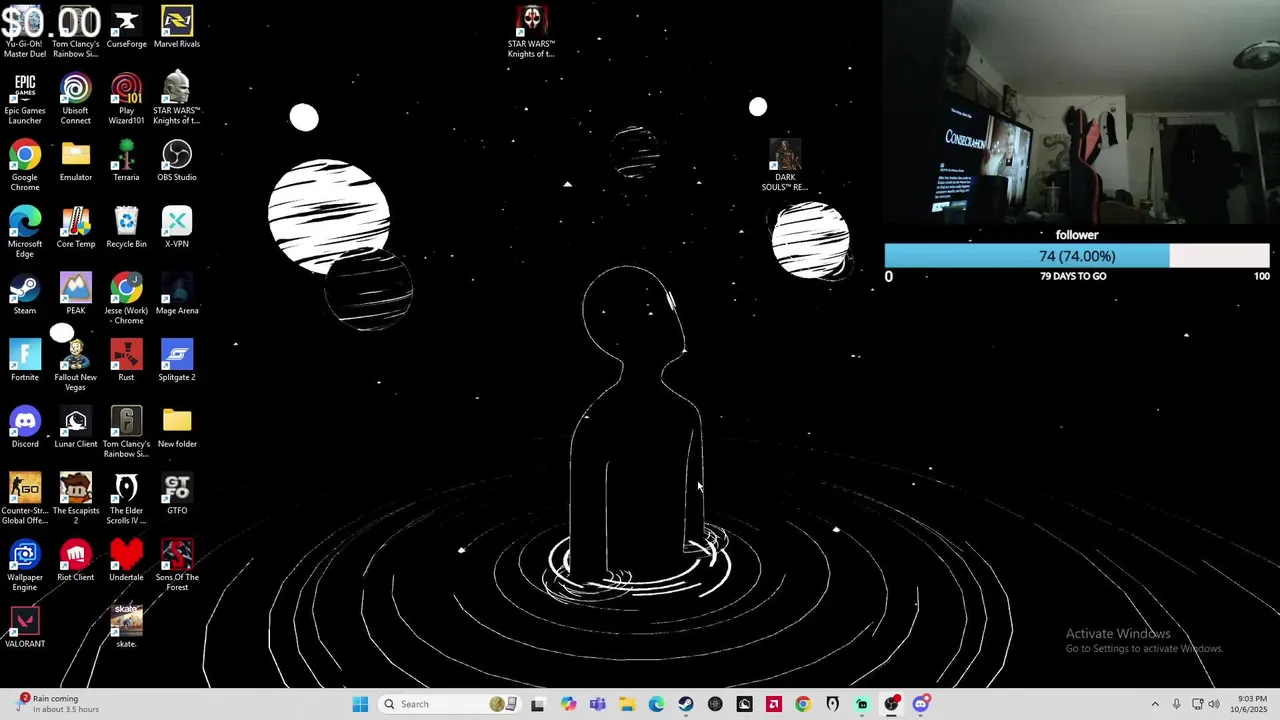Image resolution: width=1280 pixels, height=720 pixels.
Task: Select the Steam desktop shortcut
Action: click(x=25, y=294)
